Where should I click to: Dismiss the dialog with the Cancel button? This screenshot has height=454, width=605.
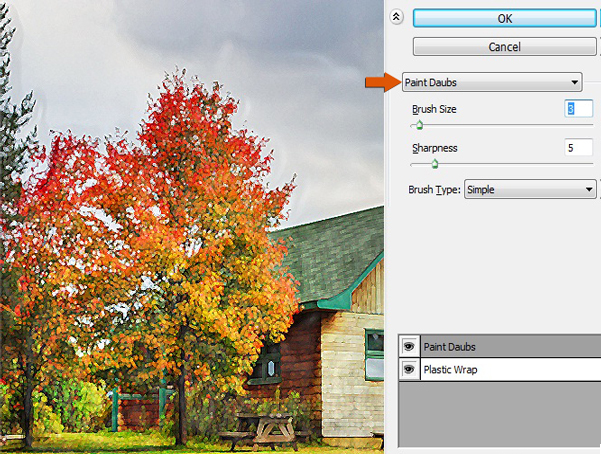504,47
